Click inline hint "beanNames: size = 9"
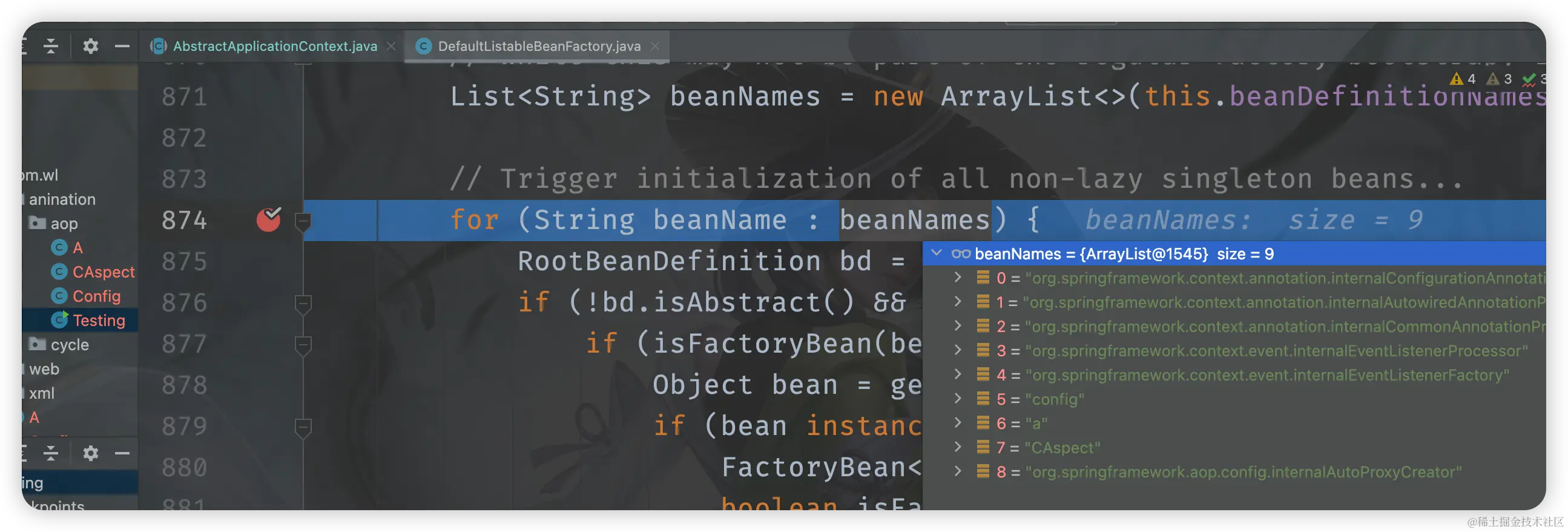Viewport: 1568px width, 532px height. pos(1254,220)
